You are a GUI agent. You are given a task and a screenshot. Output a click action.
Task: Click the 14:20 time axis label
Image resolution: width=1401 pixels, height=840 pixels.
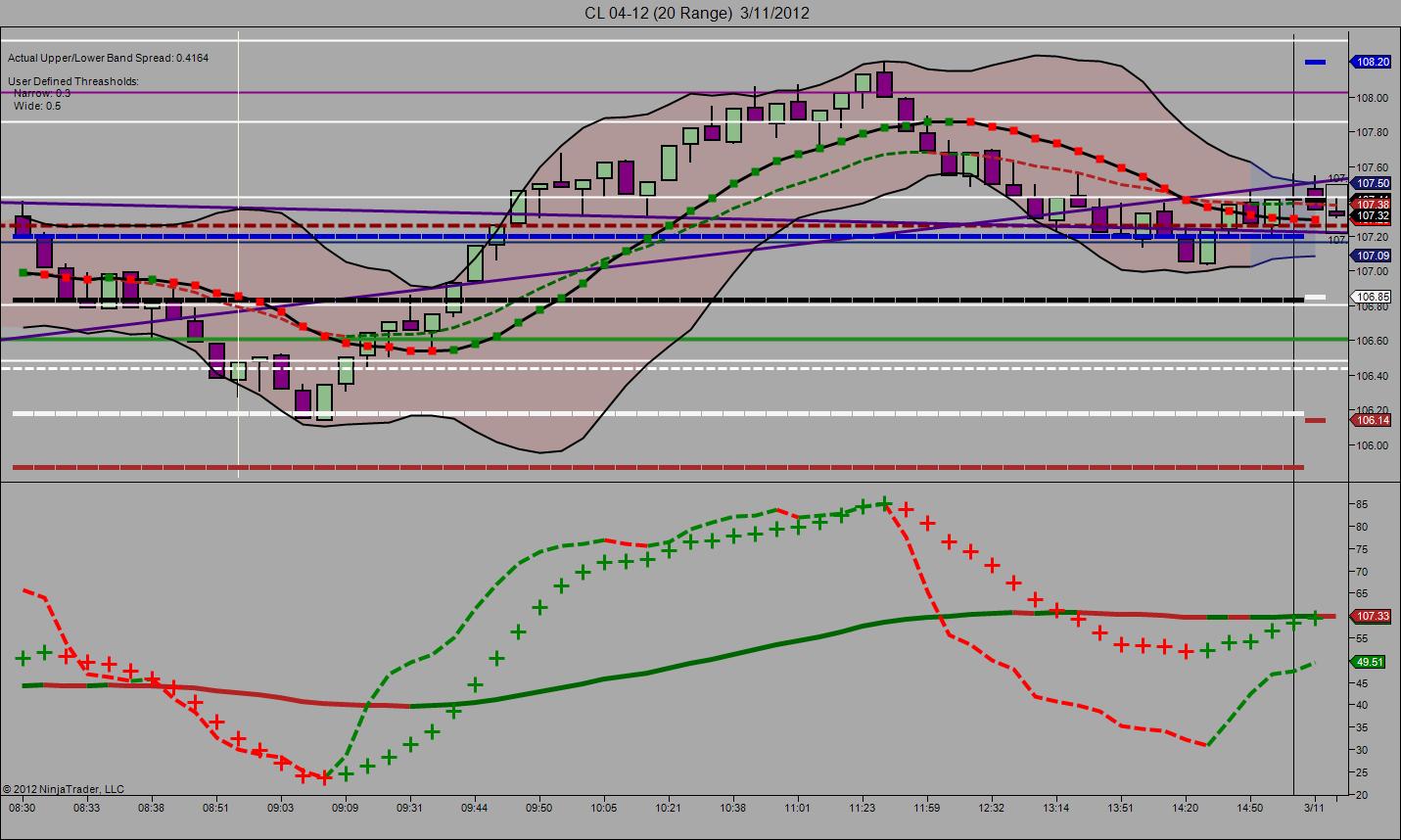click(x=1185, y=809)
